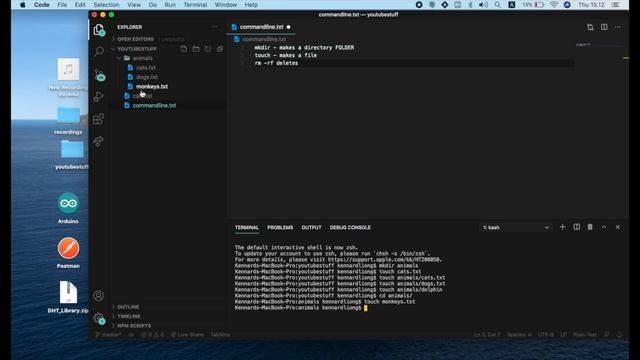This screenshot has height=360, width=640.
Task: Open the Selection menu
Action: click(106, 5)
